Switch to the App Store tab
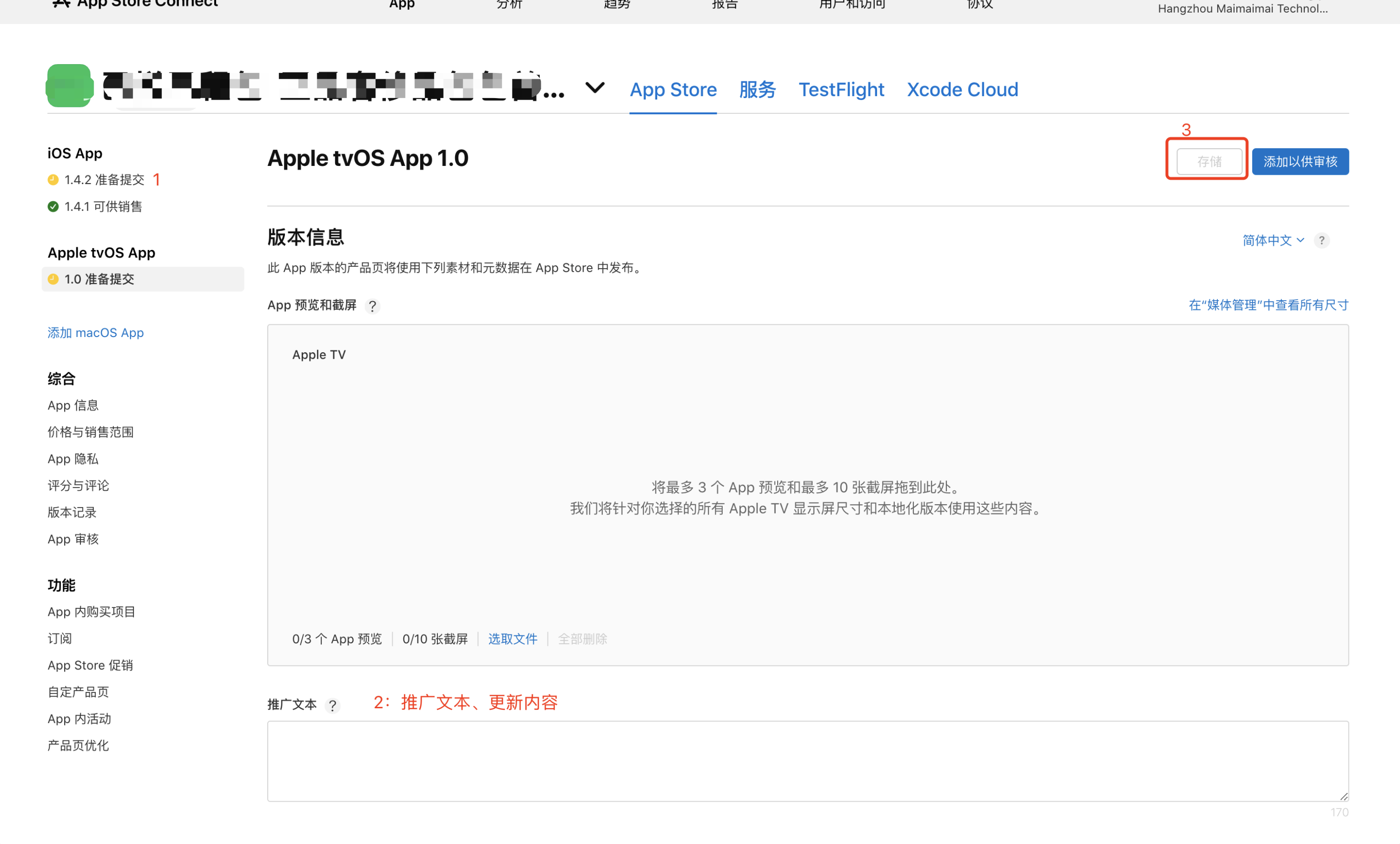Viewport: 1400px width, 844px height. click(673, 90)
